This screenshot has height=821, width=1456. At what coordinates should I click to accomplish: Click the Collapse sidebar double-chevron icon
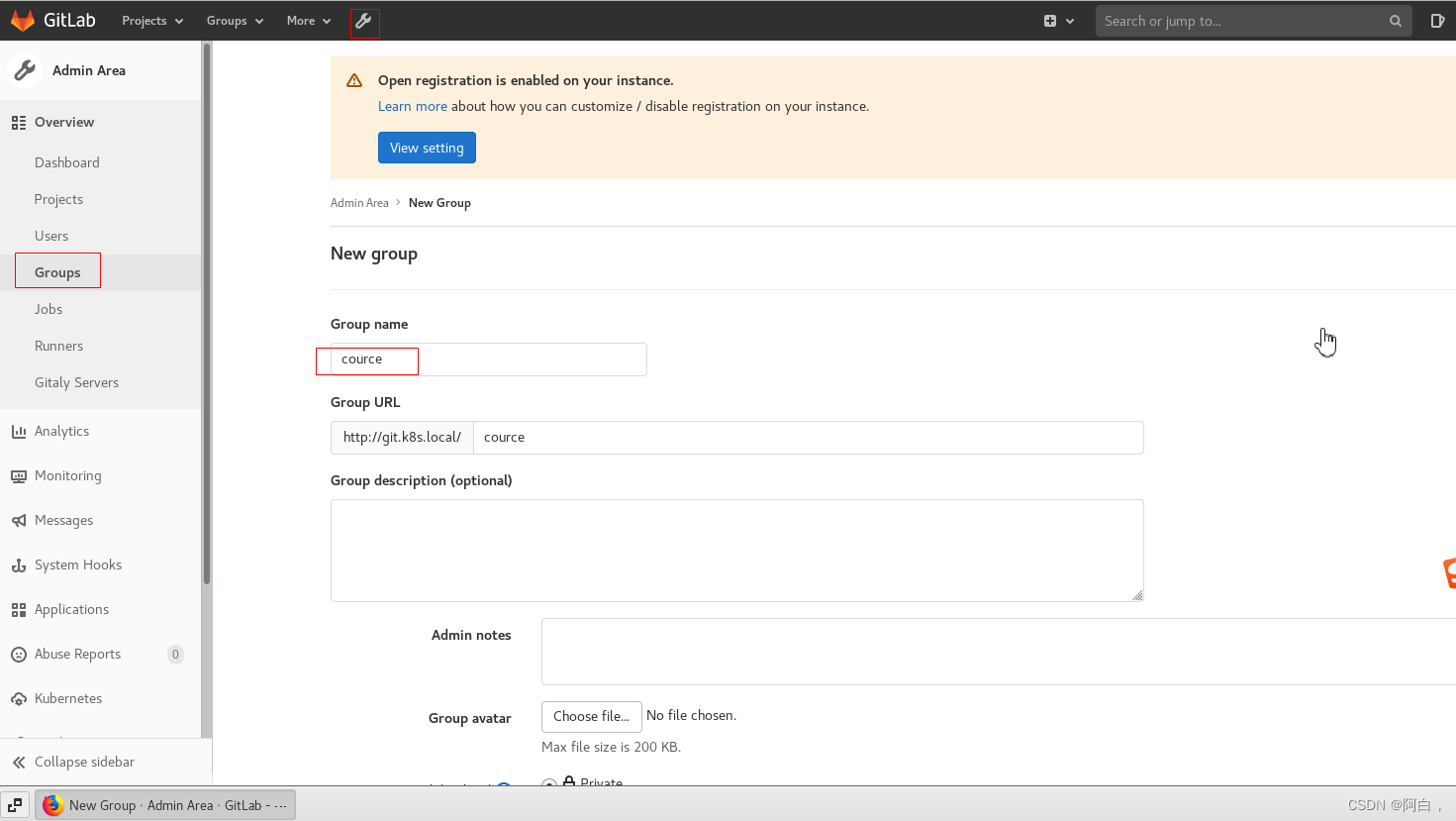19,763
